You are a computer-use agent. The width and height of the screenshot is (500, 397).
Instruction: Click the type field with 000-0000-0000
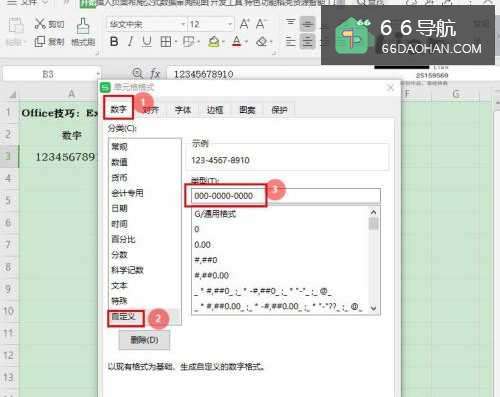pyautogui.click(x=286, y=196)
